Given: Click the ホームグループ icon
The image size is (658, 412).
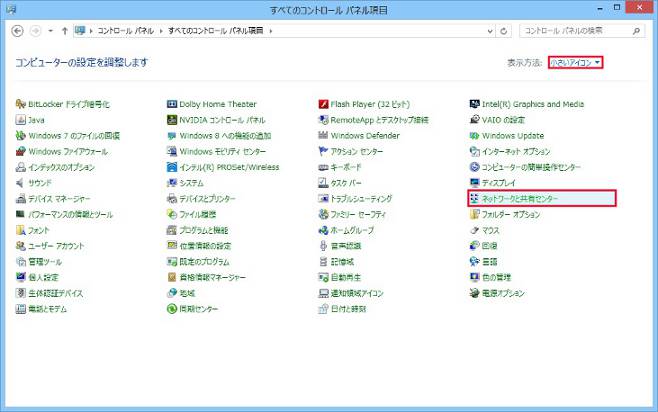Looking at the screenshot, I should pos(323,230).
